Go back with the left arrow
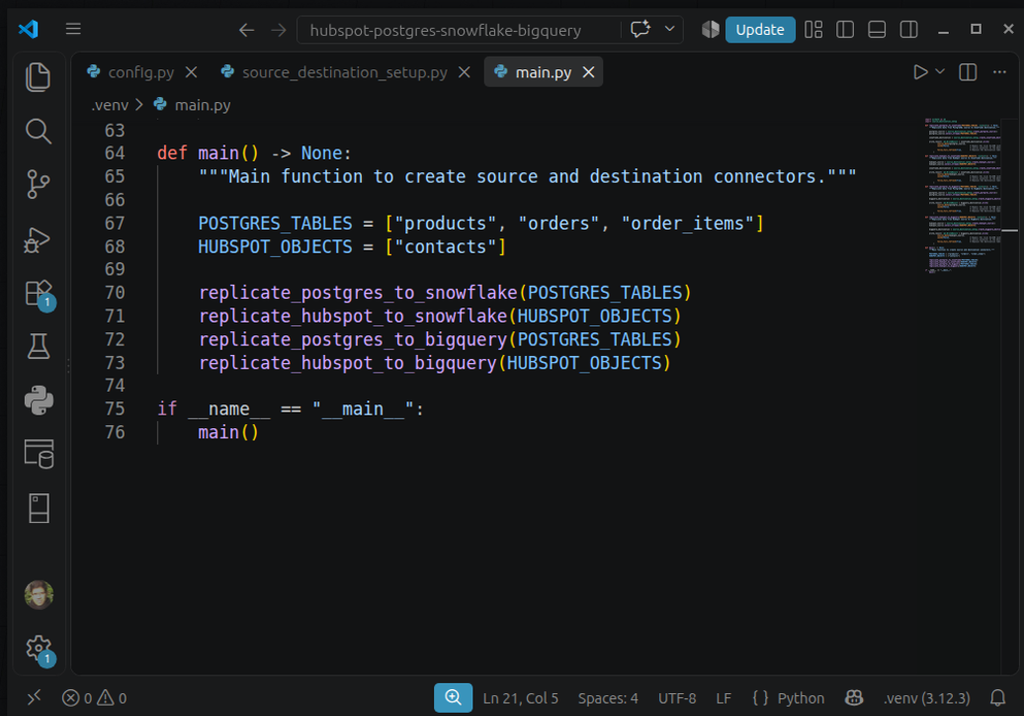Screen dimensions: 1024x716 (246, 30)
